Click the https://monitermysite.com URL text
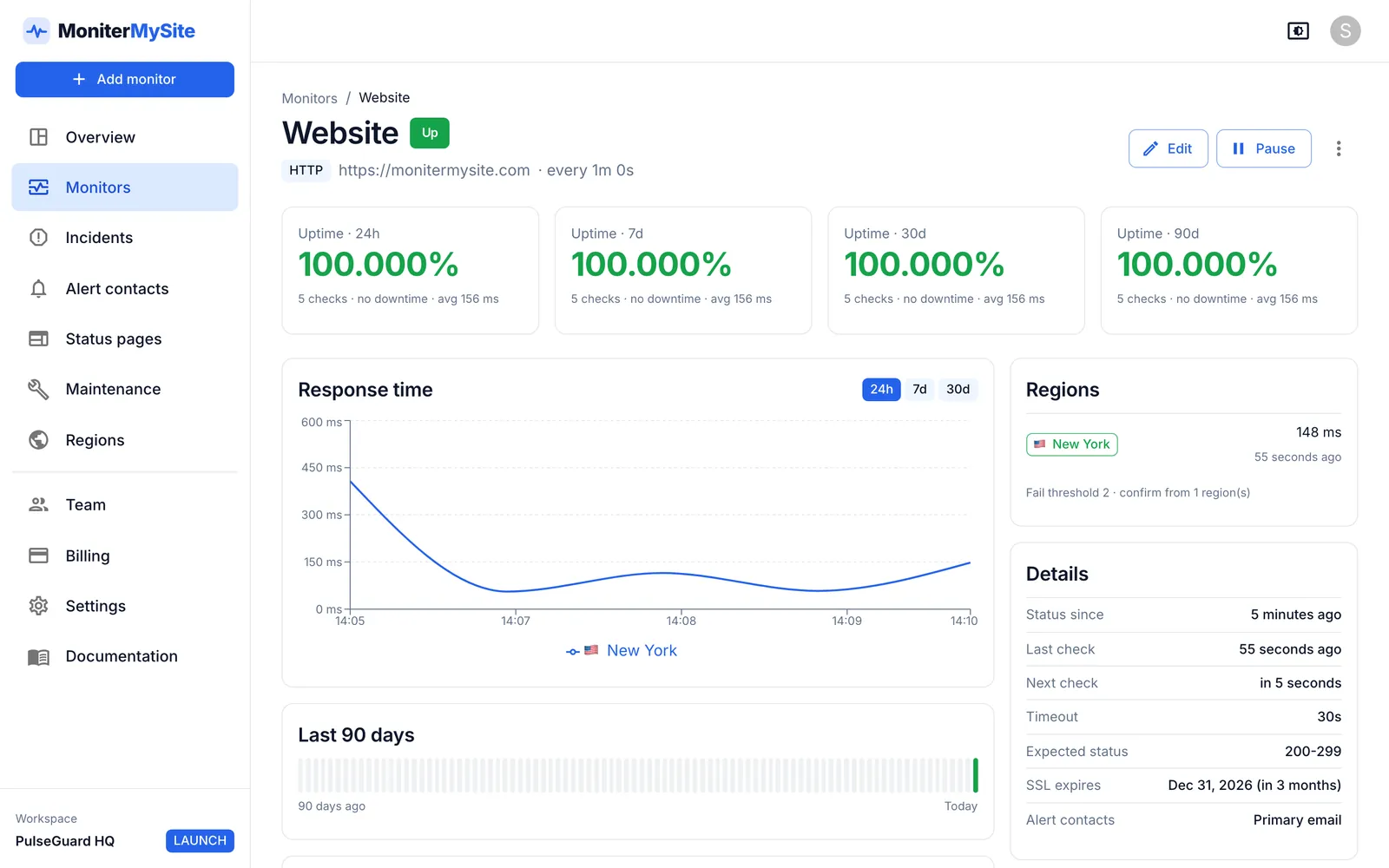Viewport: 1389px width, 868px height. tap(434, 170)
